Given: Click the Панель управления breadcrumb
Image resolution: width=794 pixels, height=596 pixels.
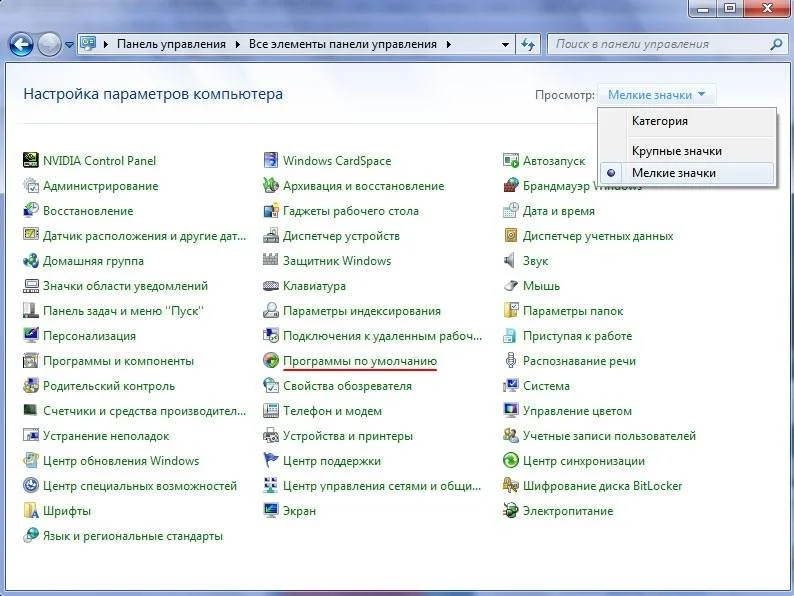Looking at the screenshot, I should 171,45.
